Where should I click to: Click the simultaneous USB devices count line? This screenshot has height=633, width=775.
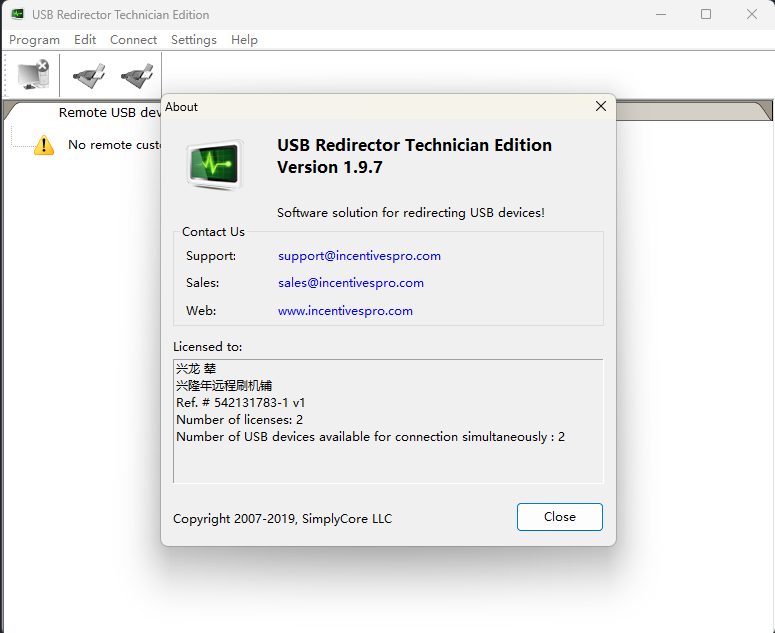(370, 437)
